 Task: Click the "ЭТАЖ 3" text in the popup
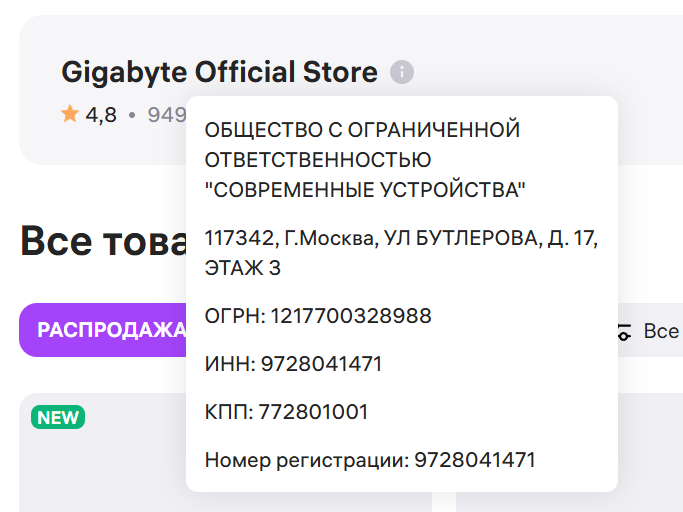[x=243, y=268]
